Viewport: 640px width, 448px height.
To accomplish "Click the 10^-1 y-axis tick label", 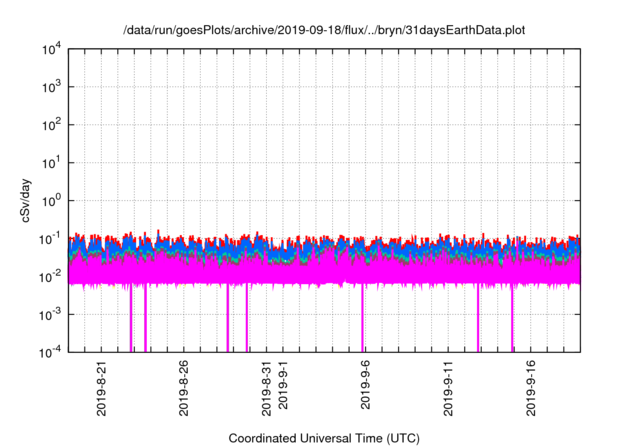I will click(50, 239).
